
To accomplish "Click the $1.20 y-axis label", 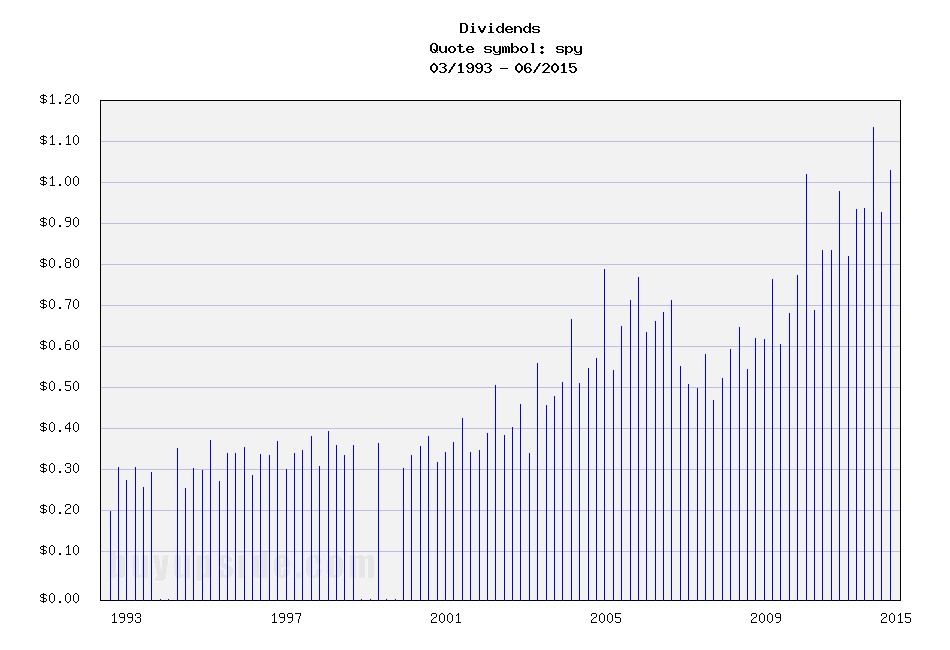I will click(x=59, y=100).
